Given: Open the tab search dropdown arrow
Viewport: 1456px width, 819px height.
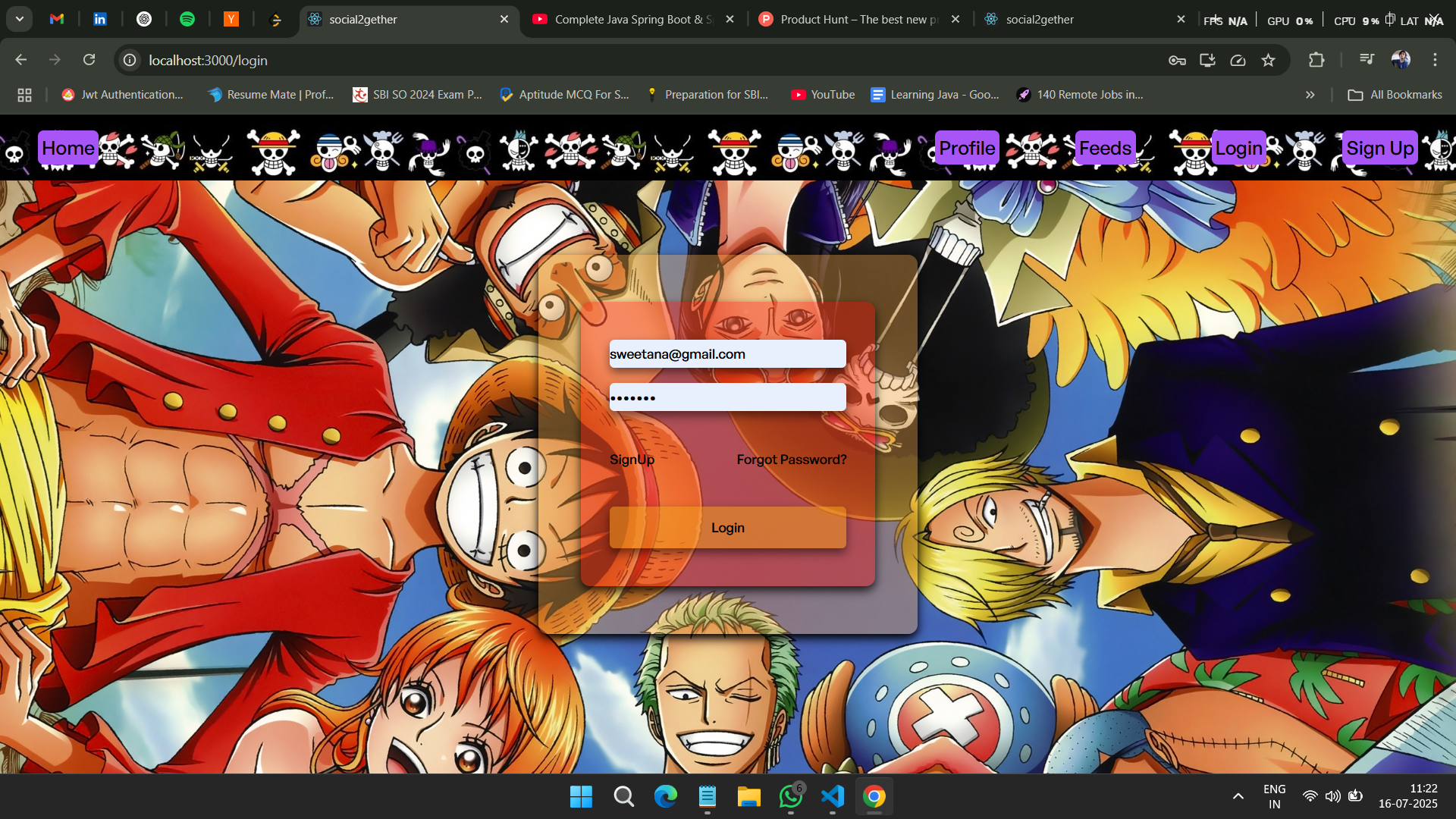Looking at the screenshot, I should [x=19, y=19].
